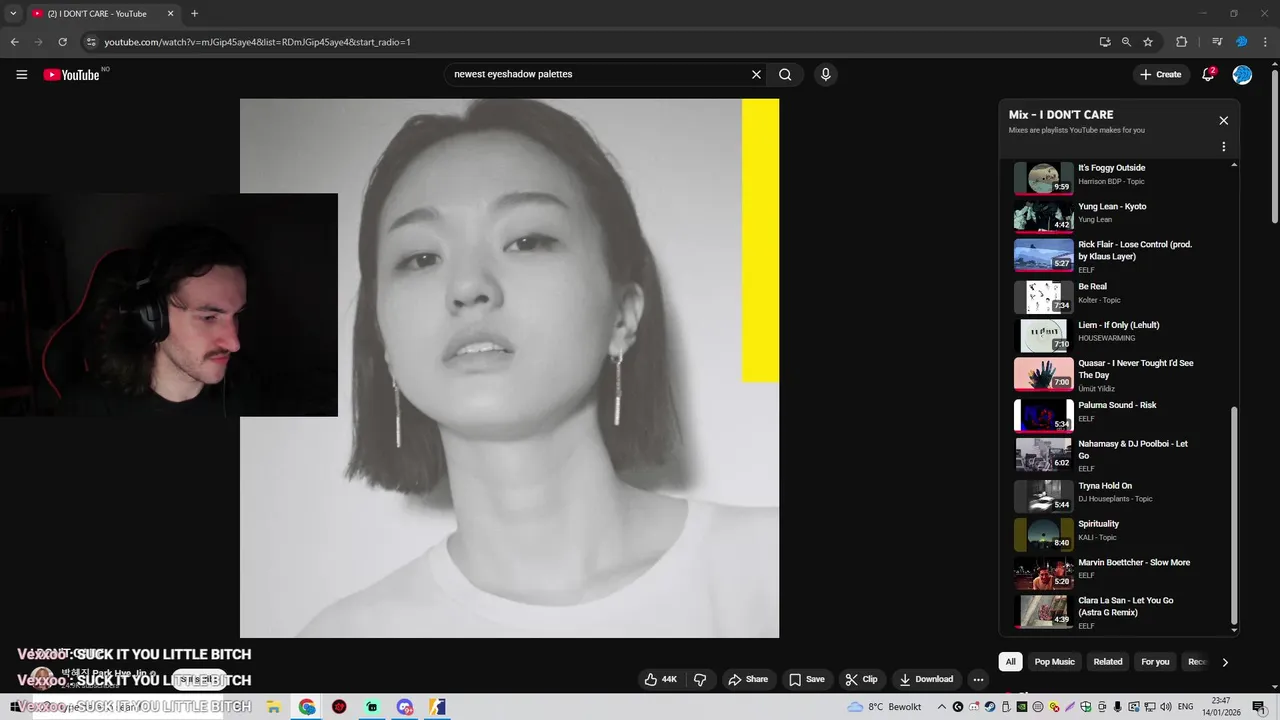Open File Explorer from the taskbar
Image resolution: width=1280 pixels, height=720 pixels.
[273, 707]
